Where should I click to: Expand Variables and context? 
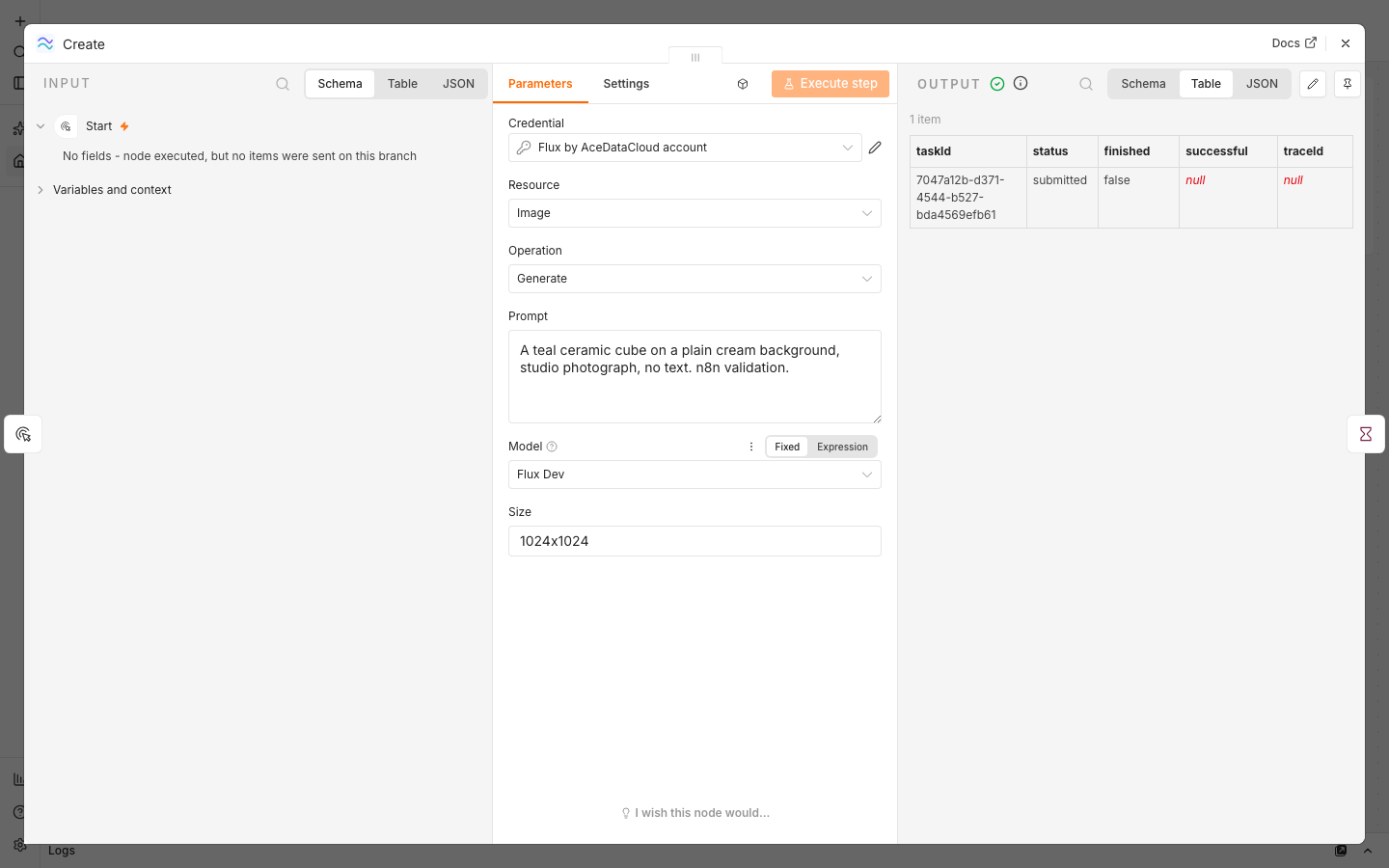[41, 190]
